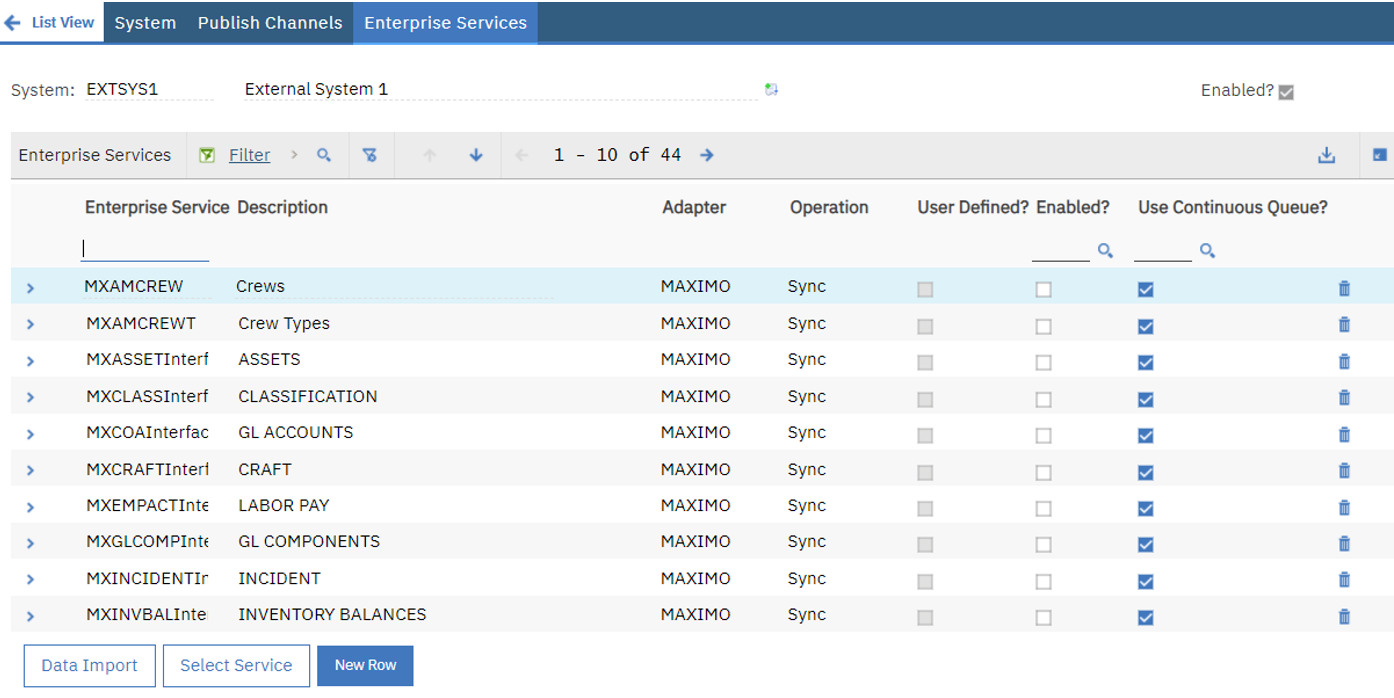Screen dimensions: 1394x698
Task: Go to the next page of Enterprise Services
Action: 707,155
